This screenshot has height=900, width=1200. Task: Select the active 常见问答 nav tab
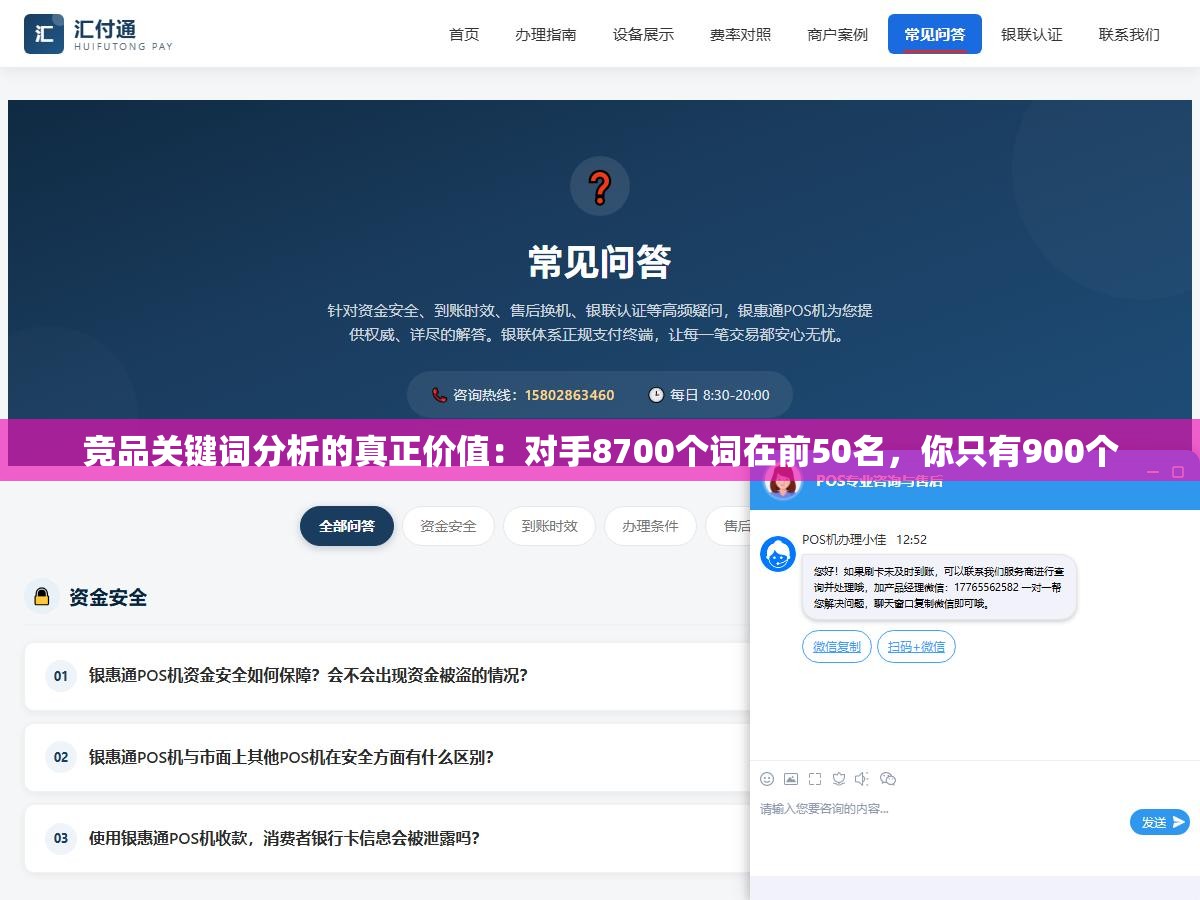[x=935, y=34]
